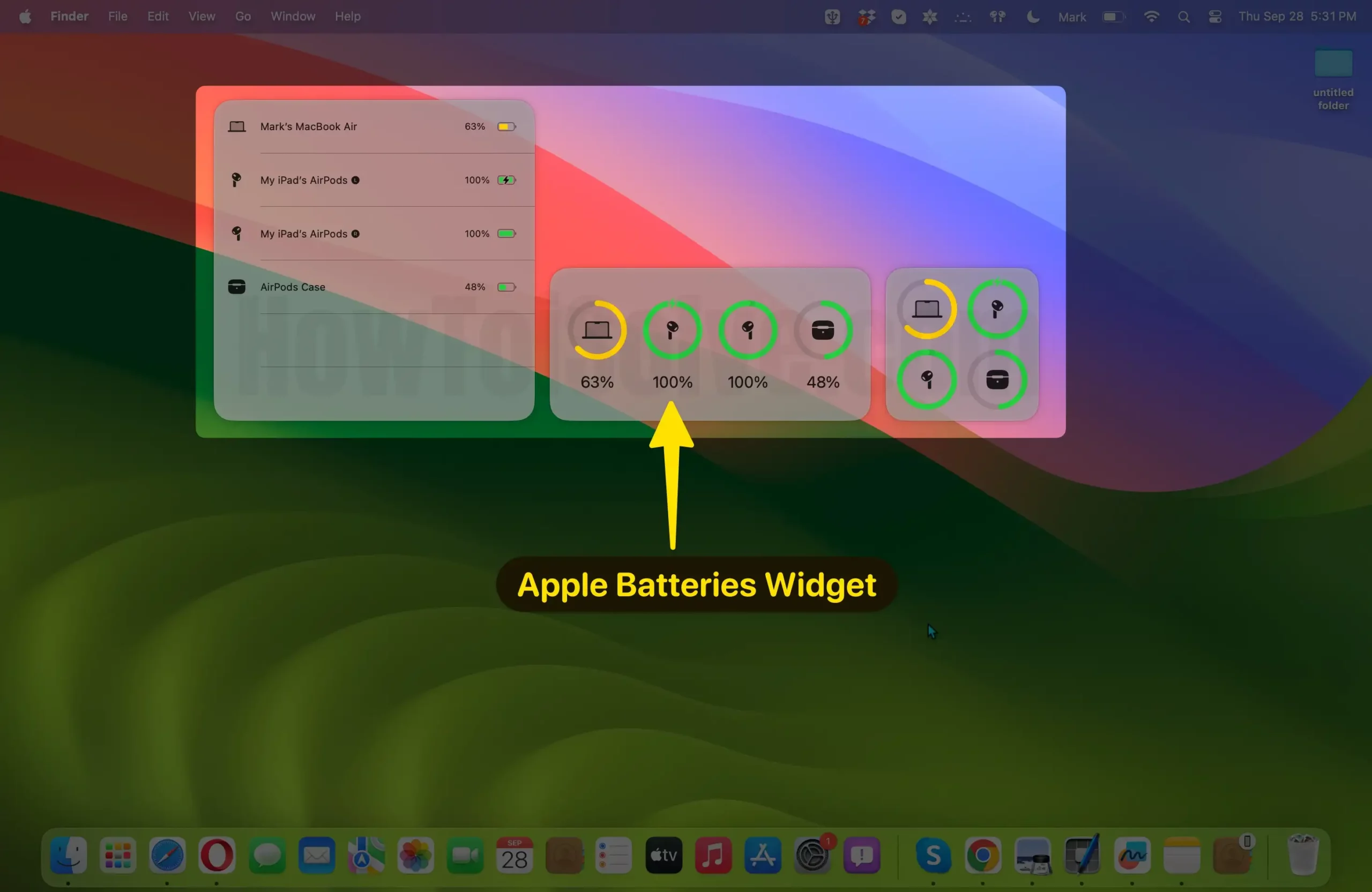Launch FaceTime from the Dock
Screen dimensions: 1372x892
465,855
